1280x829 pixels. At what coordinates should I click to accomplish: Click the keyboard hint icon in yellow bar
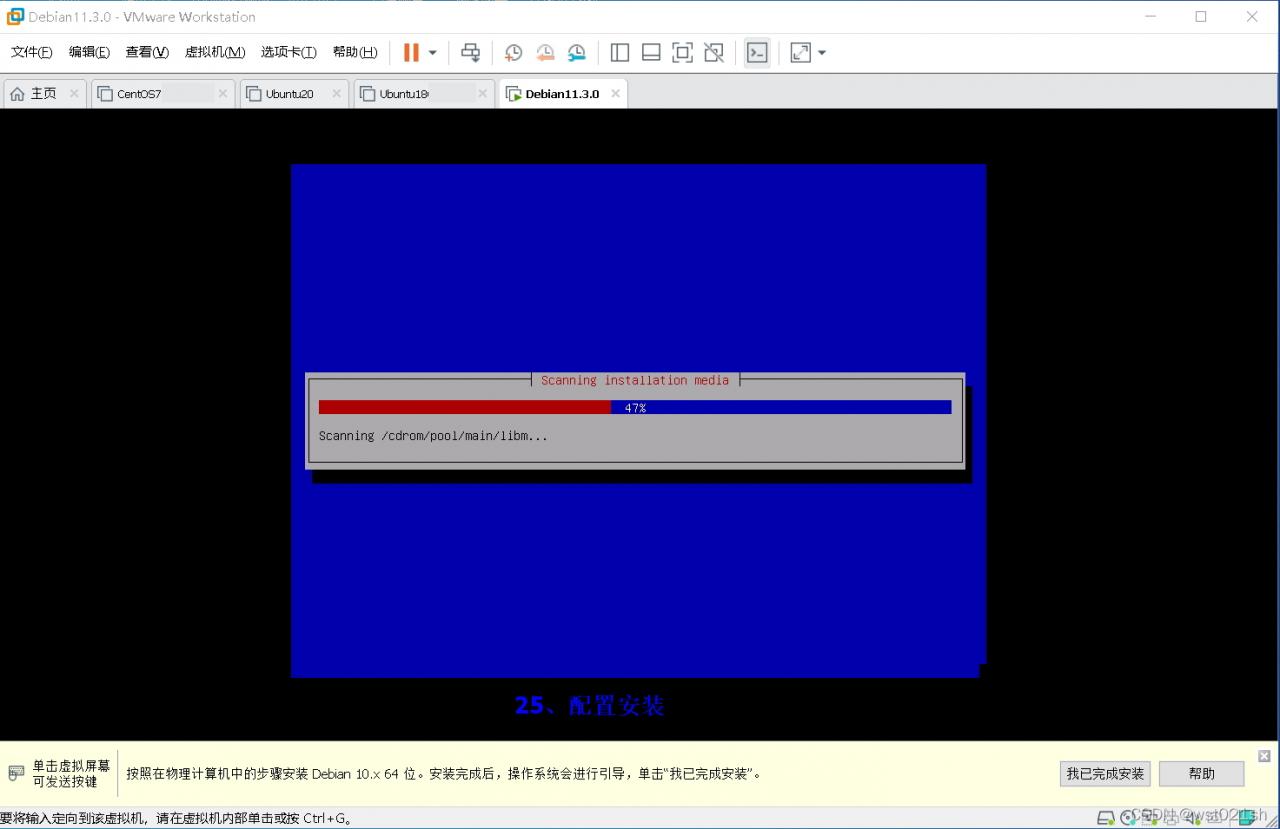tap(16, 774)
